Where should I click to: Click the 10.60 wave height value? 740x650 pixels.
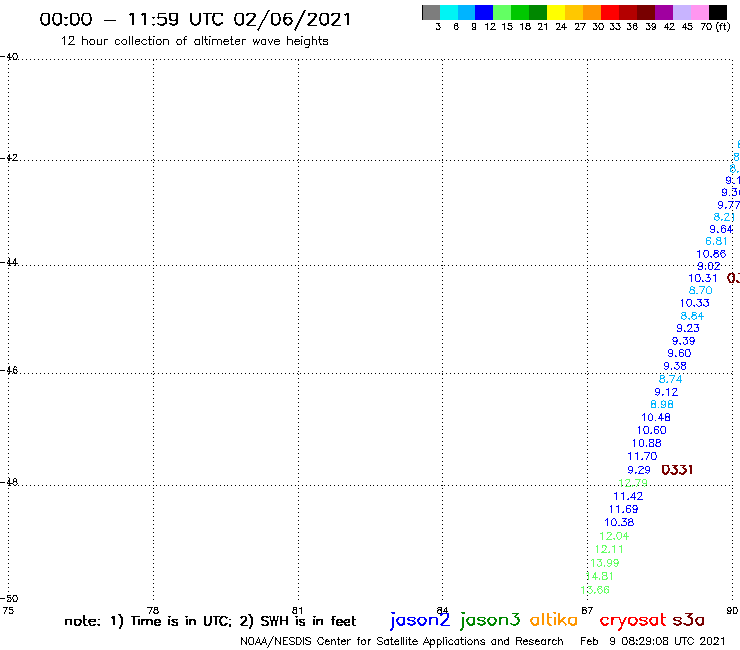click(651, 431)
